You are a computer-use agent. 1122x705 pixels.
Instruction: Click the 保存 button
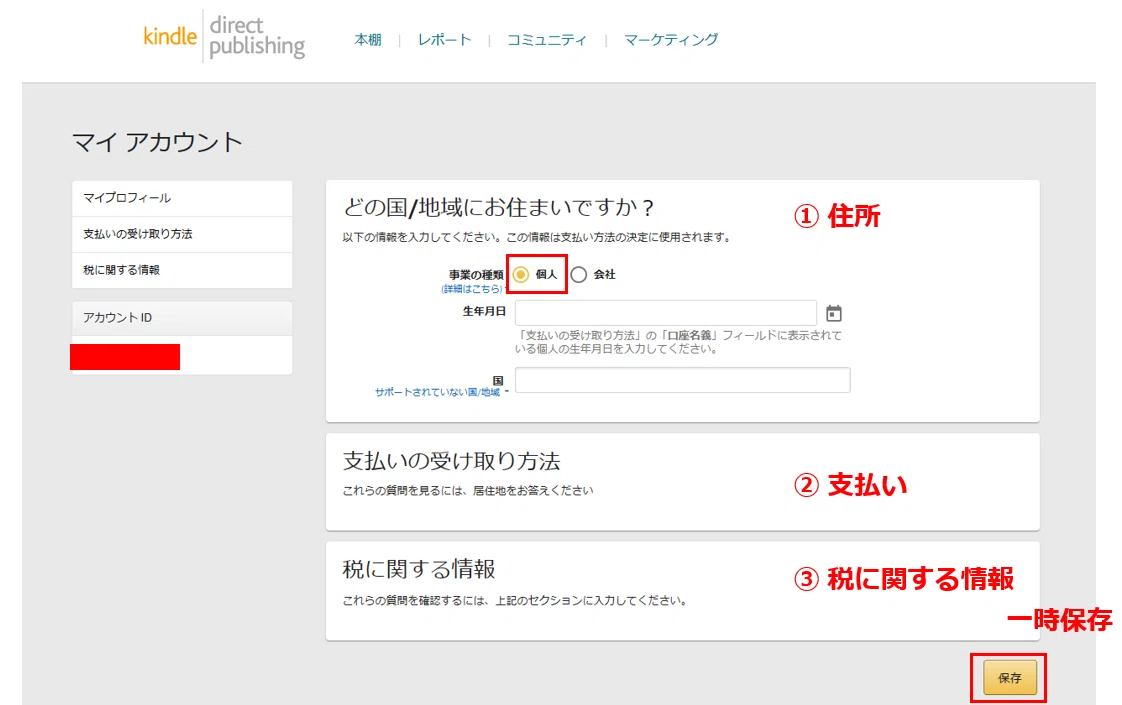tap(1010, 677)
